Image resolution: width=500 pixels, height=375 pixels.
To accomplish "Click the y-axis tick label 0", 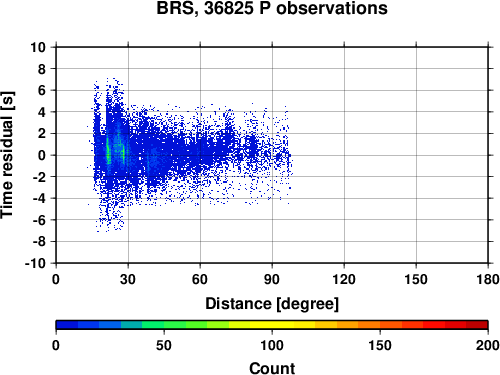I will (x=42, y=155).
